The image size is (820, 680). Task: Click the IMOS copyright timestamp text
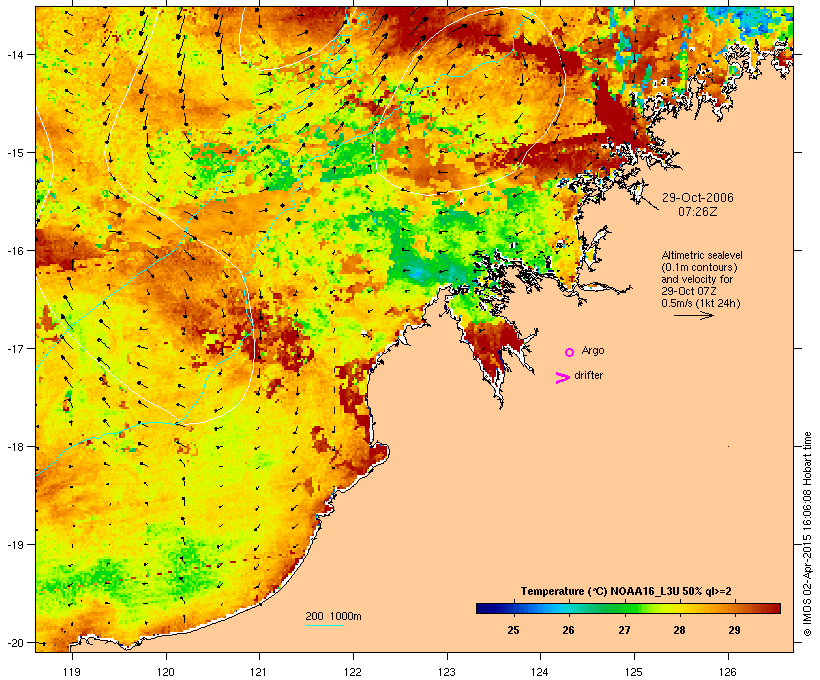(x=807, y=534)
